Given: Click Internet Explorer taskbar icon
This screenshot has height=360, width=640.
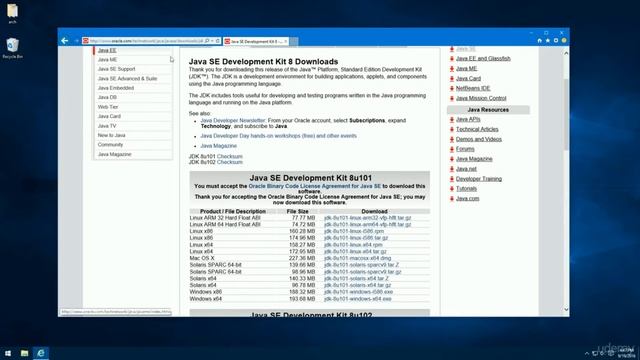Looking at the screenshot, I should tap(41, 353).
